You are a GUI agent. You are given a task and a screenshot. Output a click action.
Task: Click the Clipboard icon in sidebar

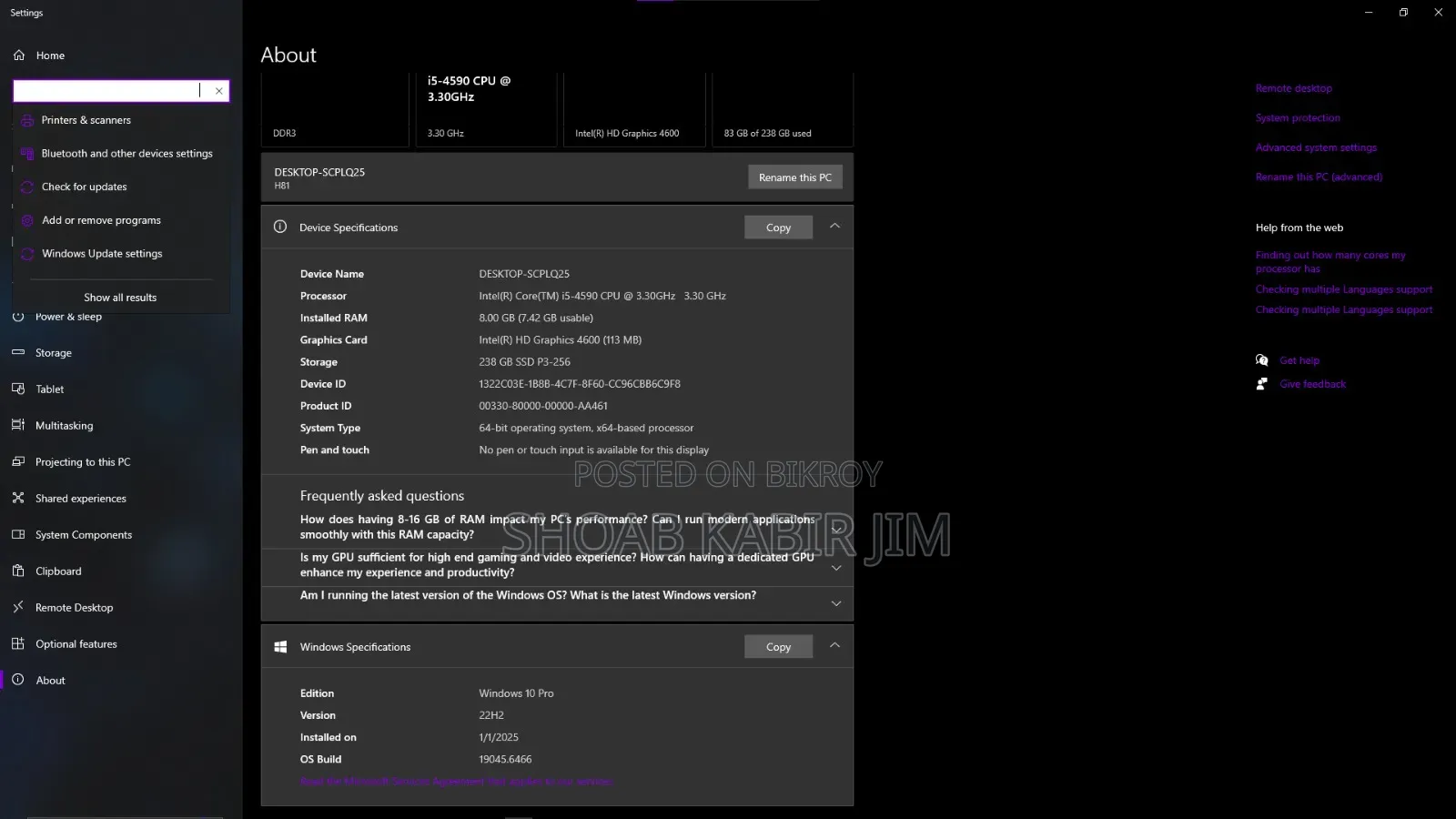pyautogui.click(x=18, y=571)
